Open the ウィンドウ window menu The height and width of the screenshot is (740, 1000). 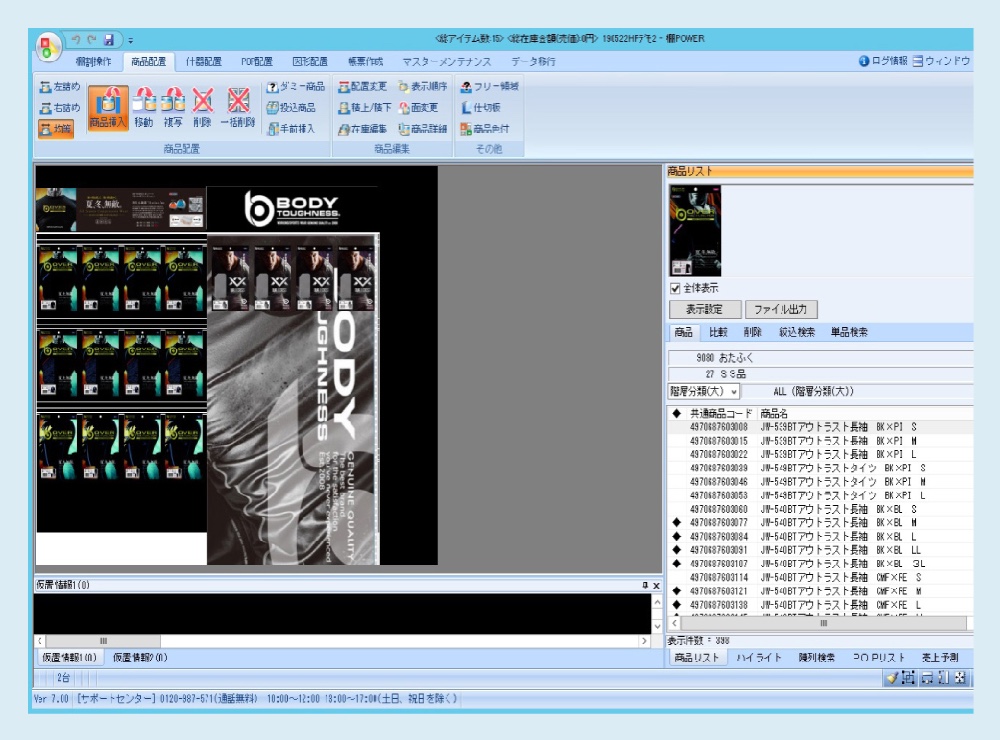pyautogui.click(x=941, y=61)
